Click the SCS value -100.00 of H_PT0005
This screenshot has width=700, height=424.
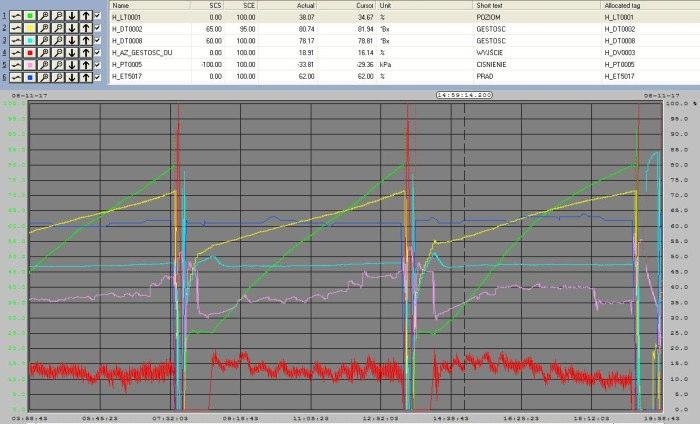[211, 64]
